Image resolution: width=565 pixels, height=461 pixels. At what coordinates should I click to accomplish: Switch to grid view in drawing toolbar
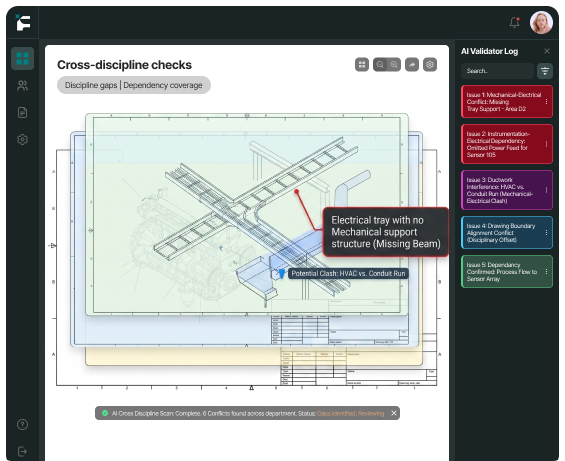362,65
